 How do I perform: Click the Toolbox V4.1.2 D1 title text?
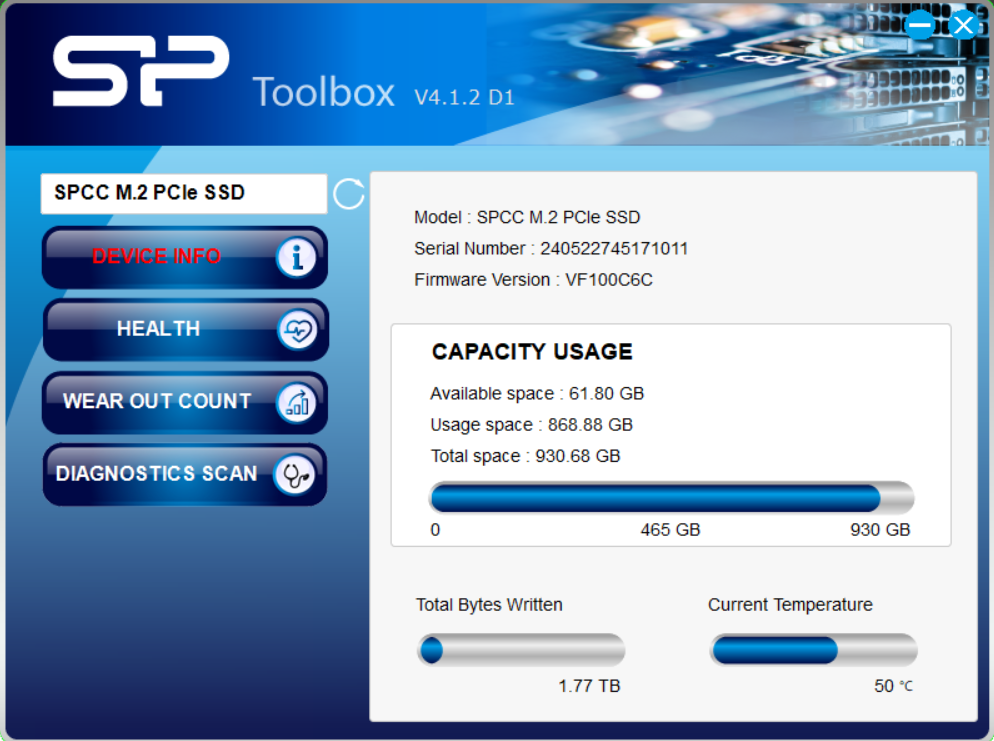coord(383,93)
